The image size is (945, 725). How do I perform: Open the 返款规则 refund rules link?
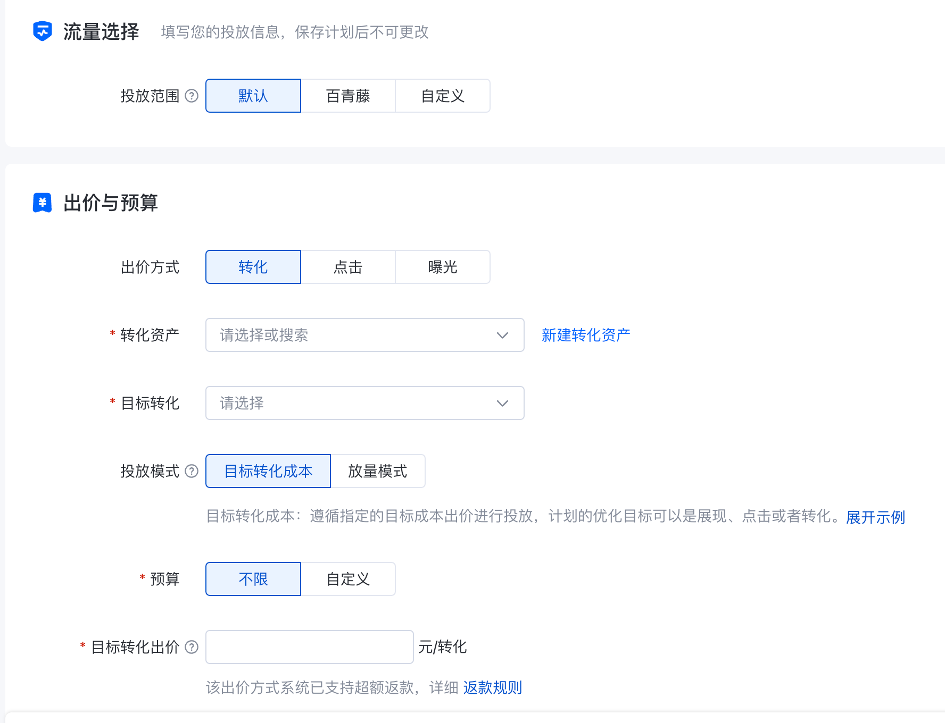pos(492,688)
